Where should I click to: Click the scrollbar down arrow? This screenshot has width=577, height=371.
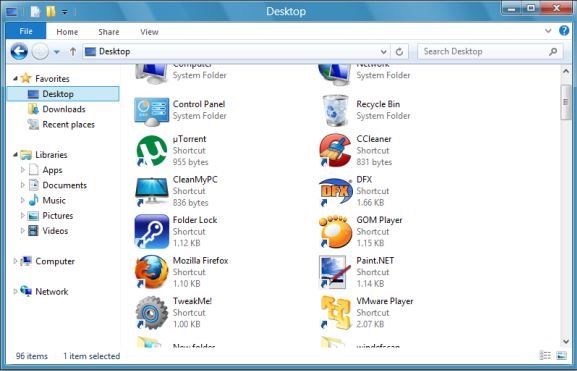click(x=566, y=342)
